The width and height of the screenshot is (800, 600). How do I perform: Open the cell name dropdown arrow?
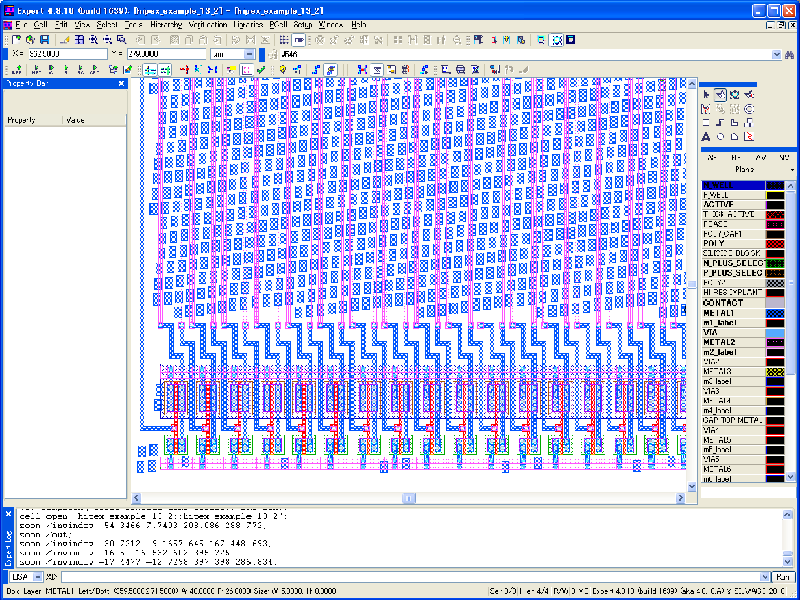775,54
